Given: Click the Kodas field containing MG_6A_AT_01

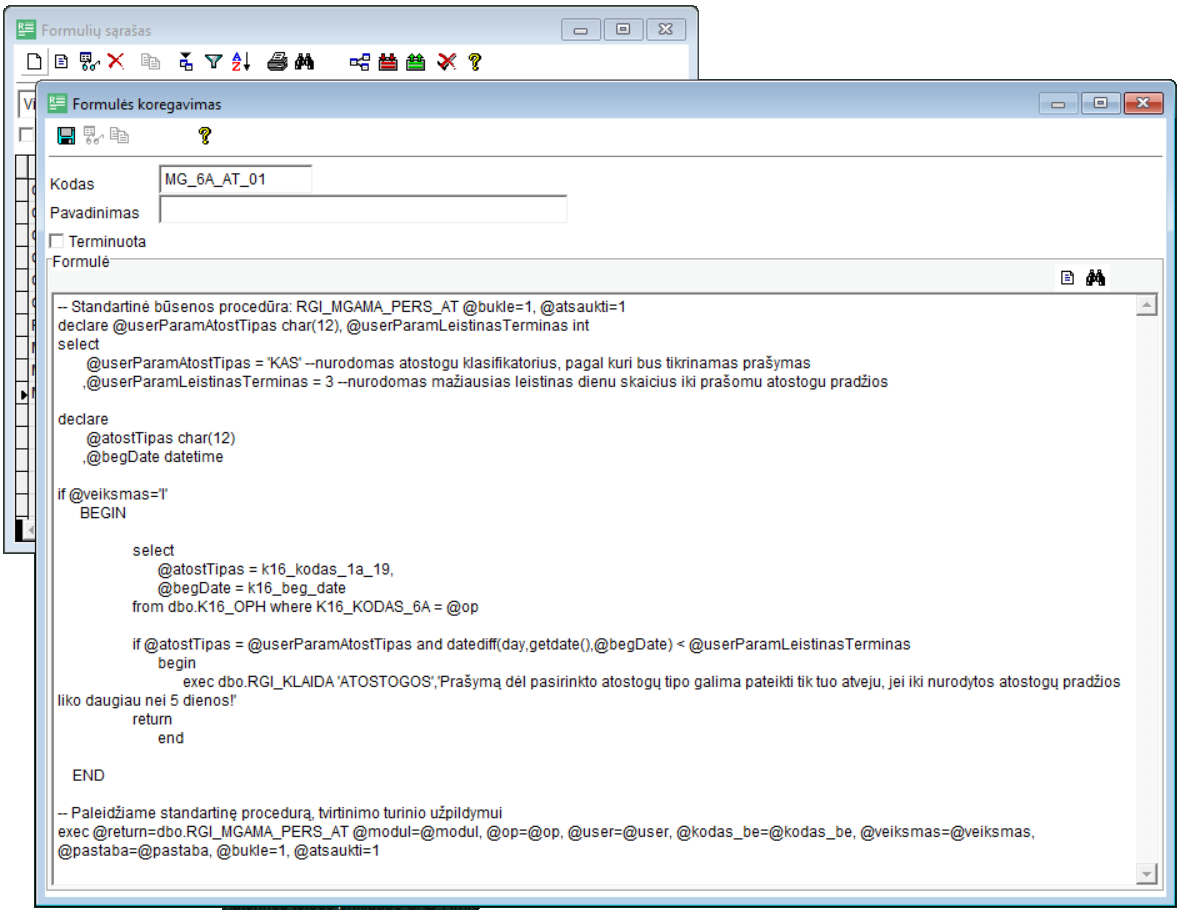Looking at the screenshot, I should [235, 180].
